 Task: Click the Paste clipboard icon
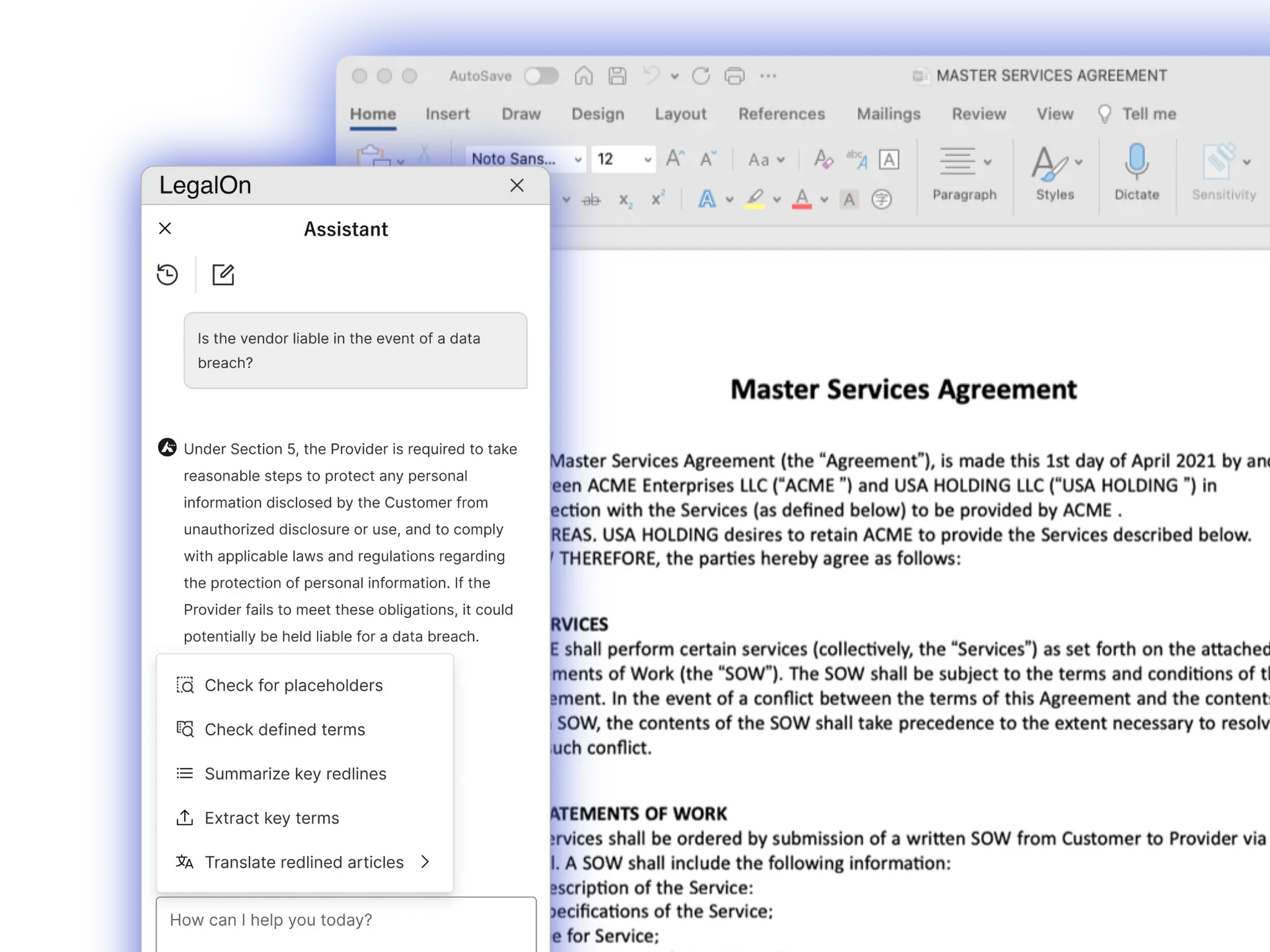374,155
